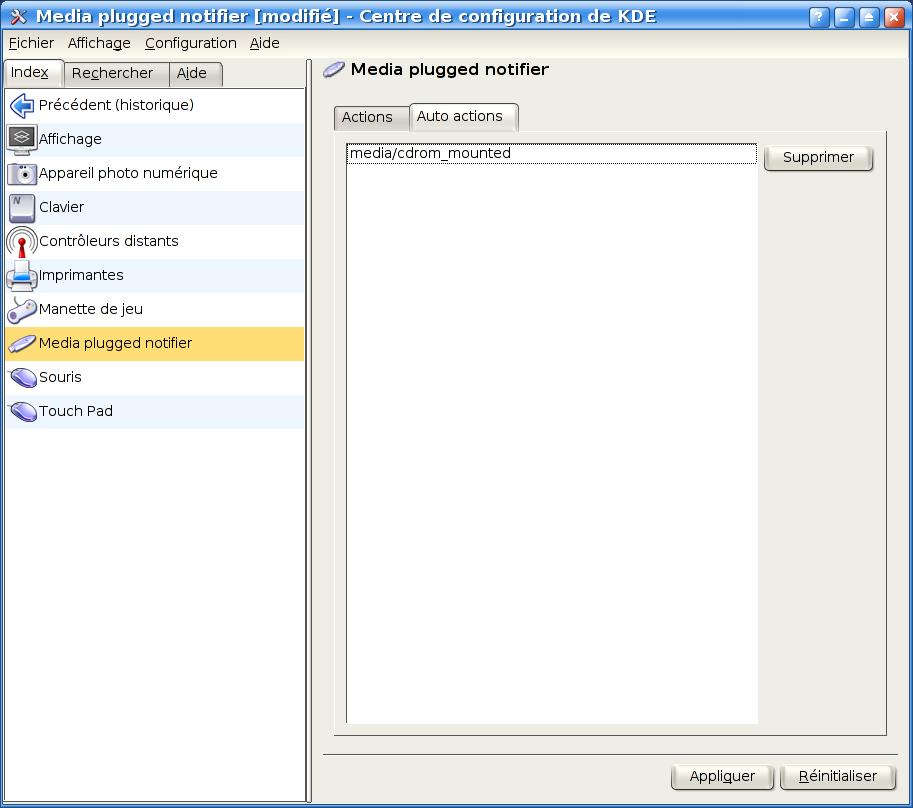Select the media/cdrom_mounted list entry
913x808 pixels.
click(551, 154)
